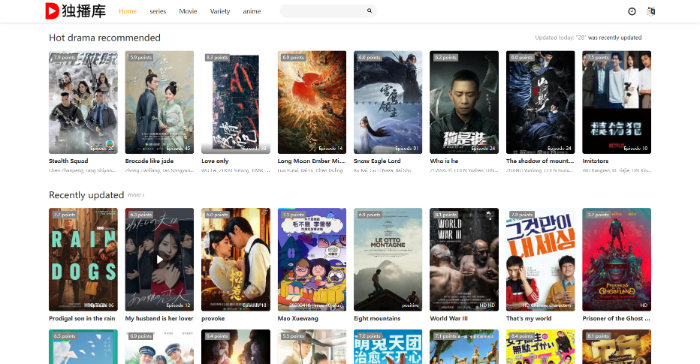Click 'Prodigal son in the rain' title
This screenshot has height=364, width=700.
click(x=82, y=318)
